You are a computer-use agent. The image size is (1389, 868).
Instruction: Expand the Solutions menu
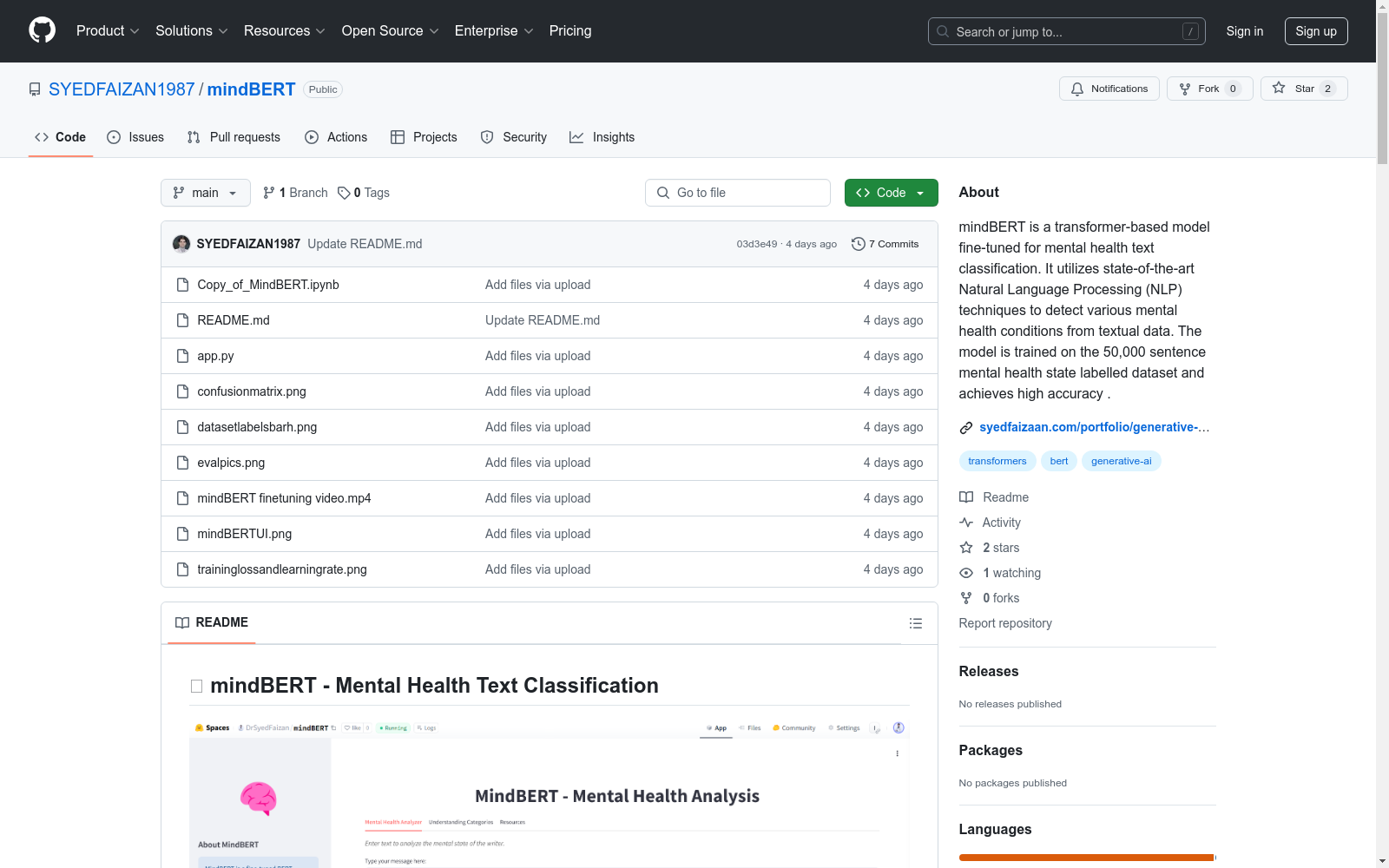pos(192,30)
